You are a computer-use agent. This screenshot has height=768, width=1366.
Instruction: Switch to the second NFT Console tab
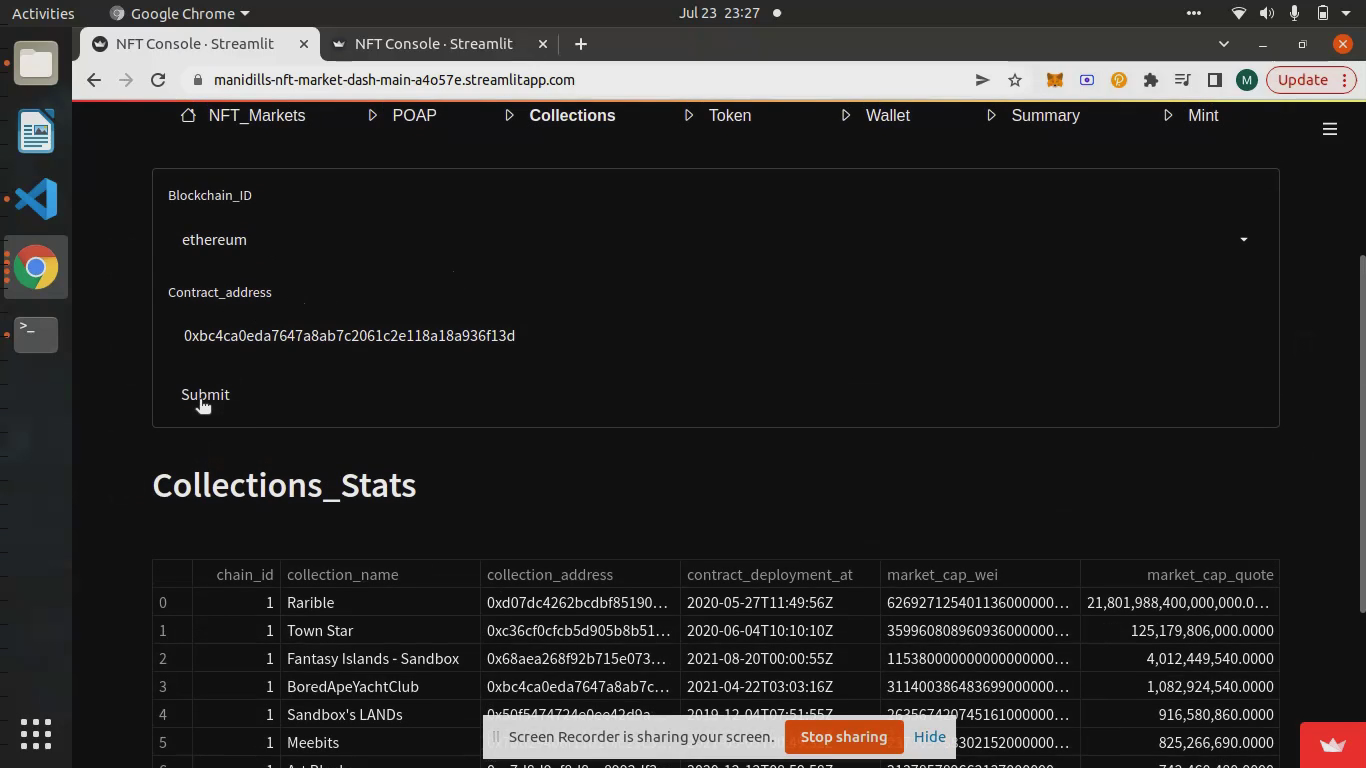pyautogui.click(x=434, y=44)
